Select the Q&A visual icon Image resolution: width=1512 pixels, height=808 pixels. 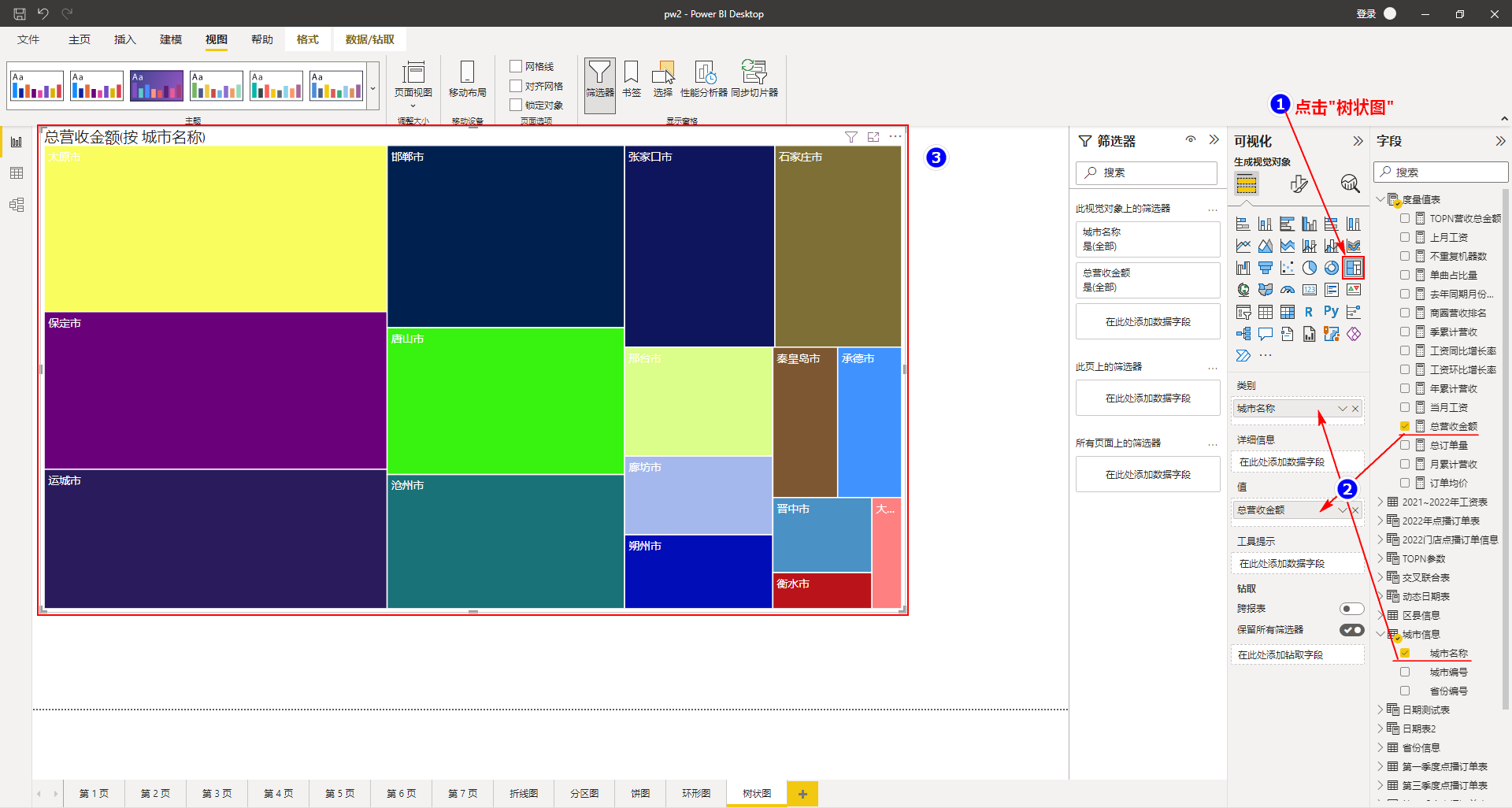[1265, 334]
